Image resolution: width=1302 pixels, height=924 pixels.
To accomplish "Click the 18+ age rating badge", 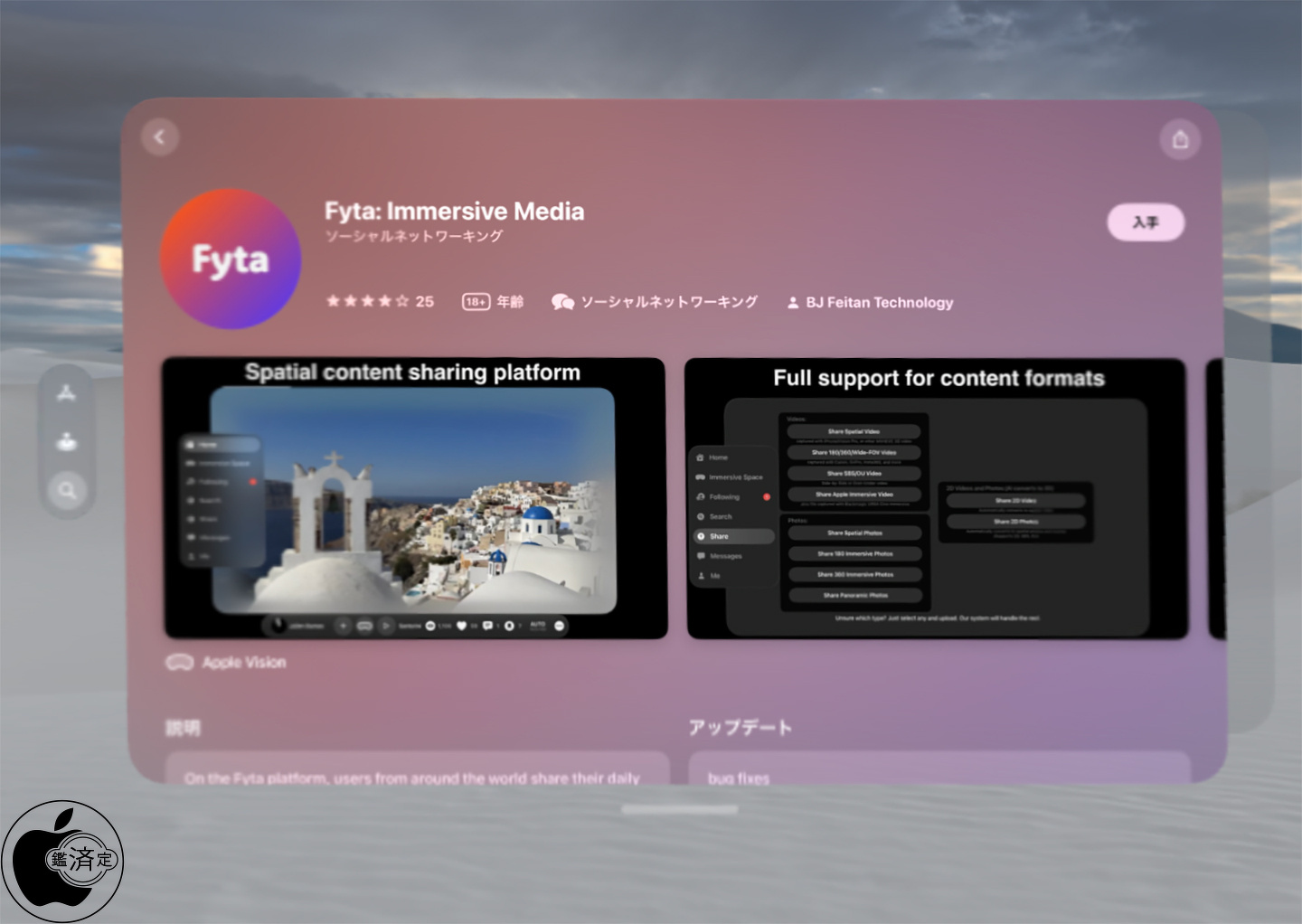I will [476, 302].
